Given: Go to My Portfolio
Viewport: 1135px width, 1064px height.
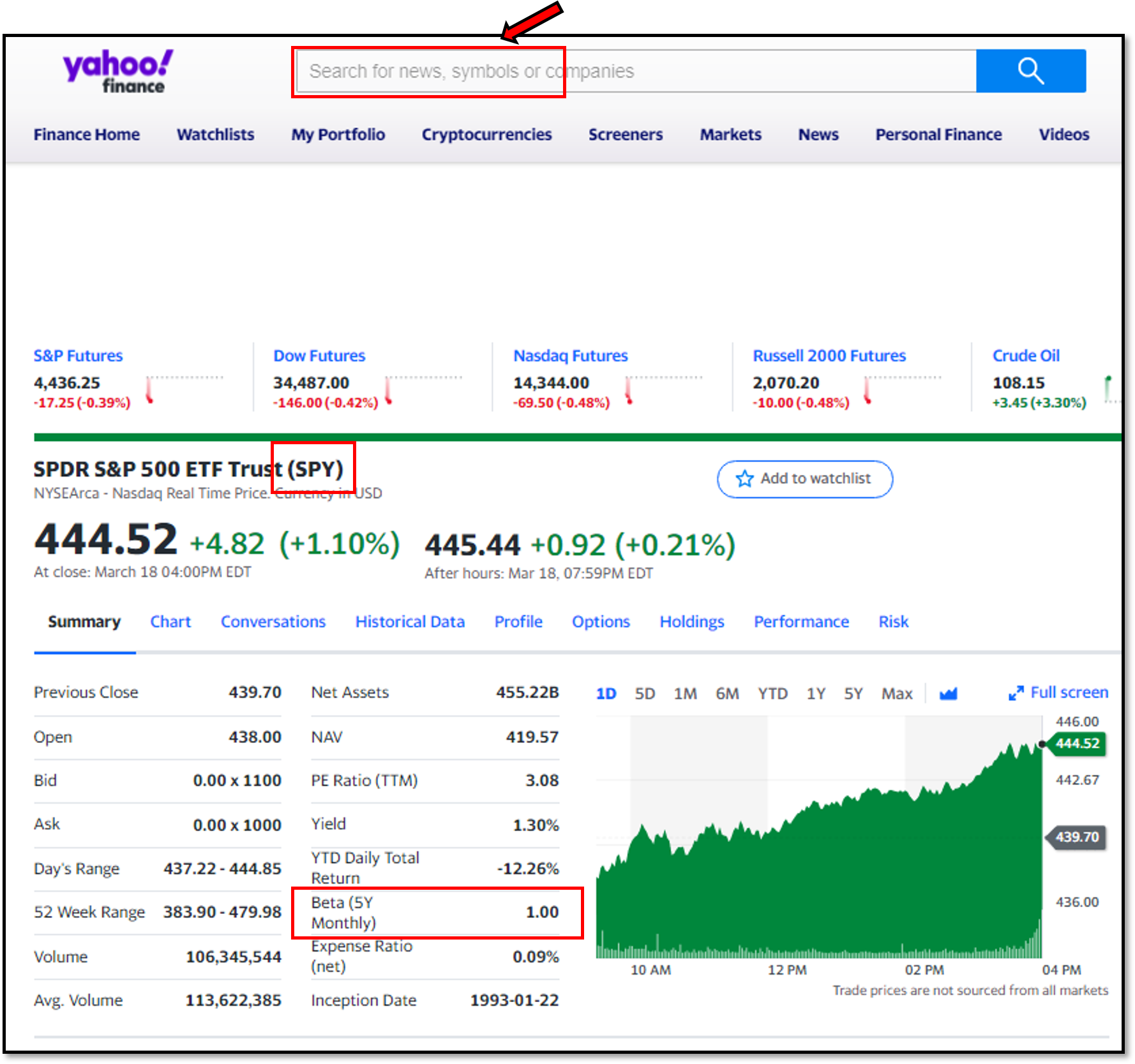Looking at the screenshot, I should click(338, 135).
